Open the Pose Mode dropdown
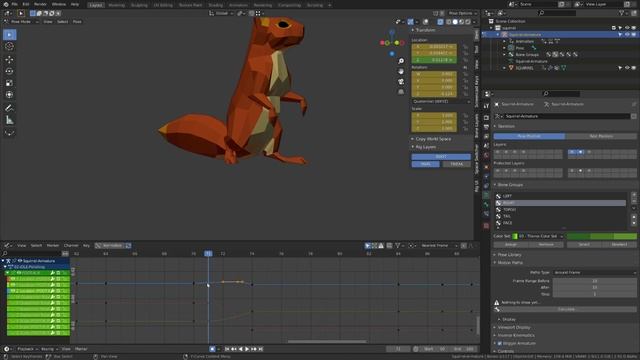 point(23,22)
